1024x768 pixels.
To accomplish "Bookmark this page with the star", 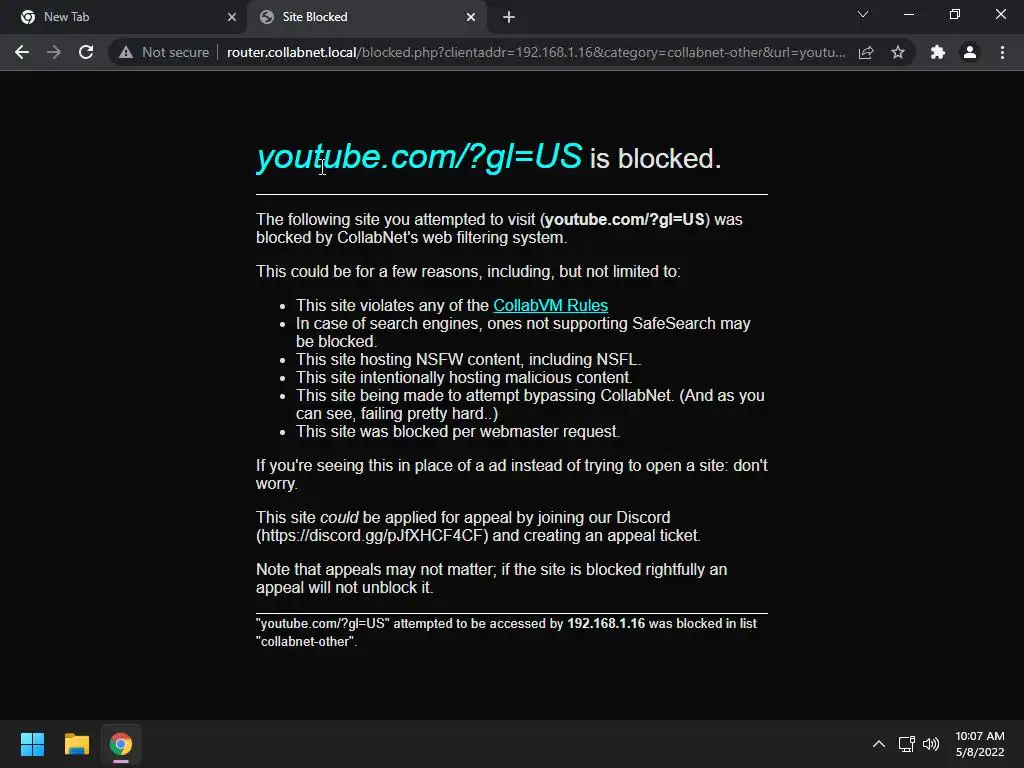I will 898,52.
